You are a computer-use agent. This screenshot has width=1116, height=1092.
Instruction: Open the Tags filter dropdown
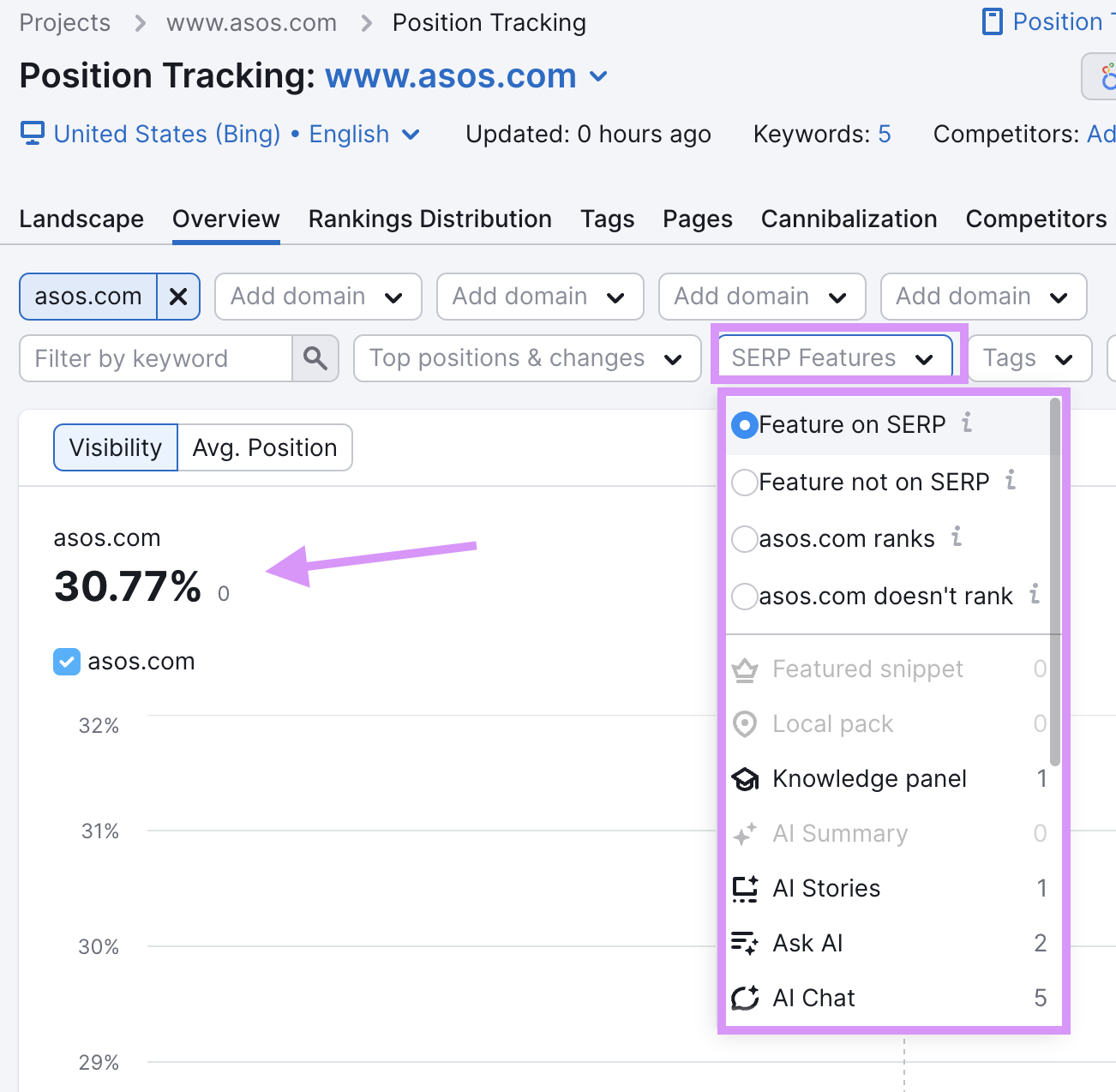pyautogui.click(x=1029, y=358)
